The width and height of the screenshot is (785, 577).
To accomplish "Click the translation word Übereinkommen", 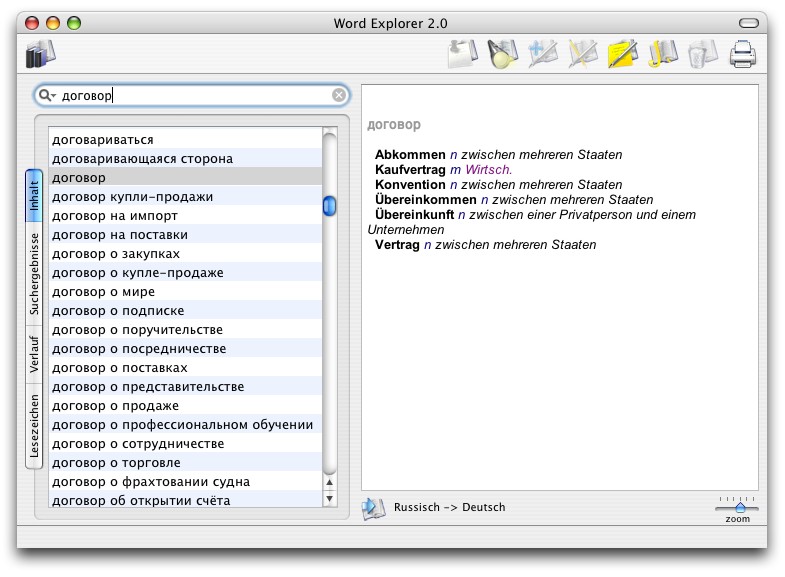I will (x=426, y=200).
